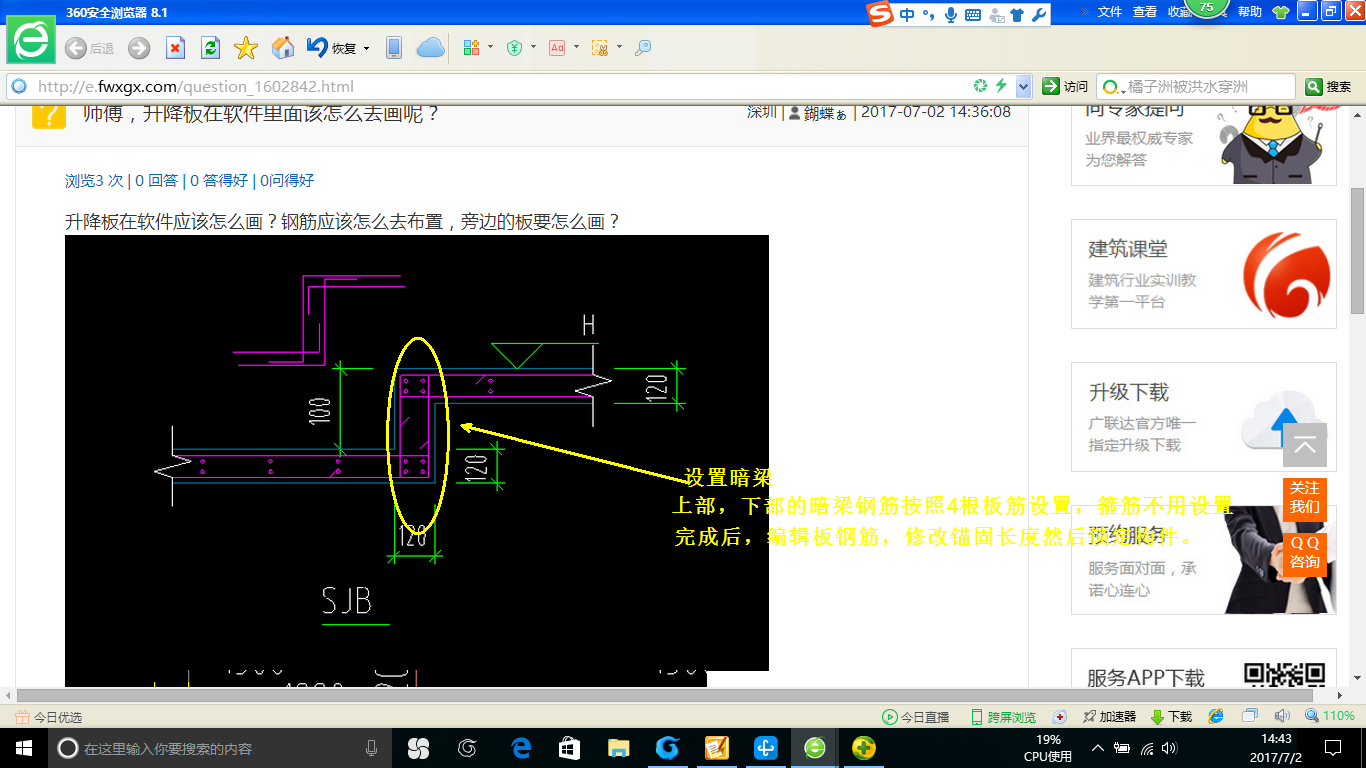Open 今日优选 in the status bar

click(49, 717)
